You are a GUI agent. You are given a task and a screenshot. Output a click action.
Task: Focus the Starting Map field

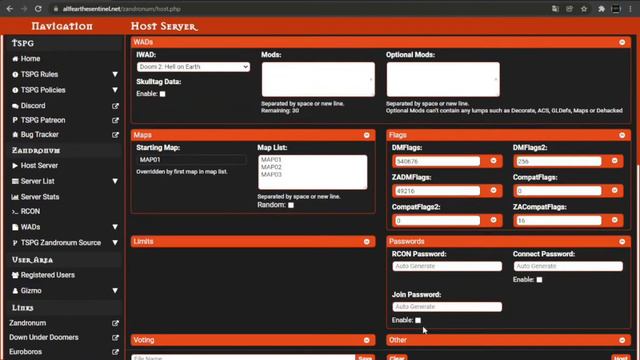pos(191,160)
